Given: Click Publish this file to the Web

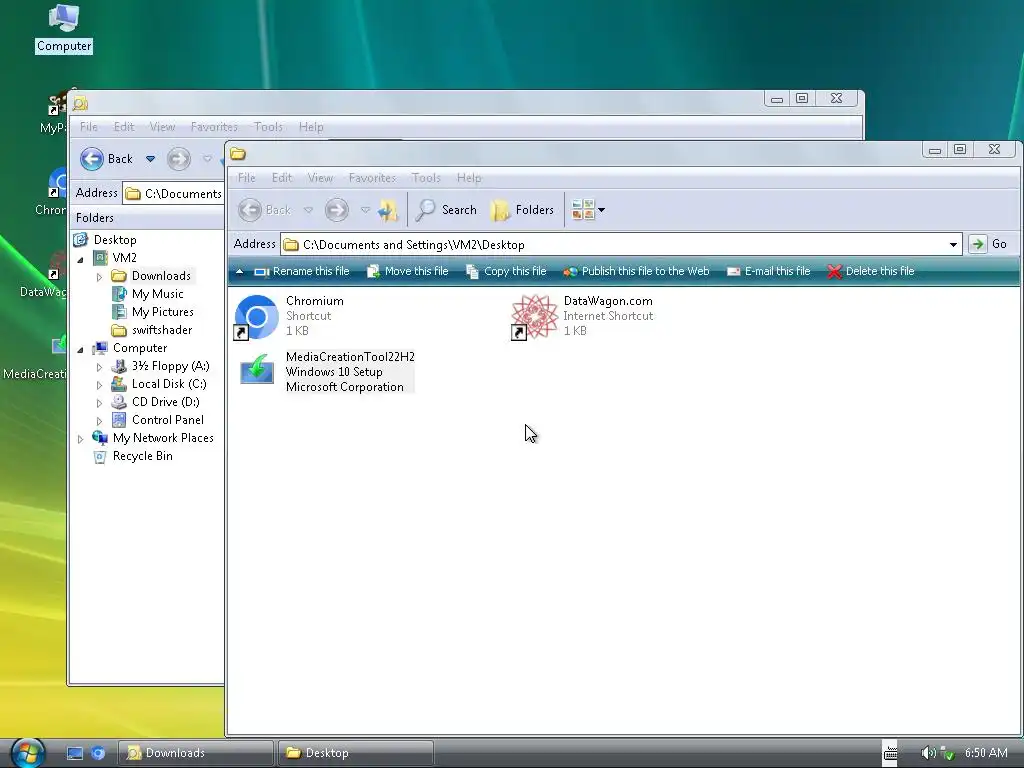Looking at the screenshot, I should [636, 271].
